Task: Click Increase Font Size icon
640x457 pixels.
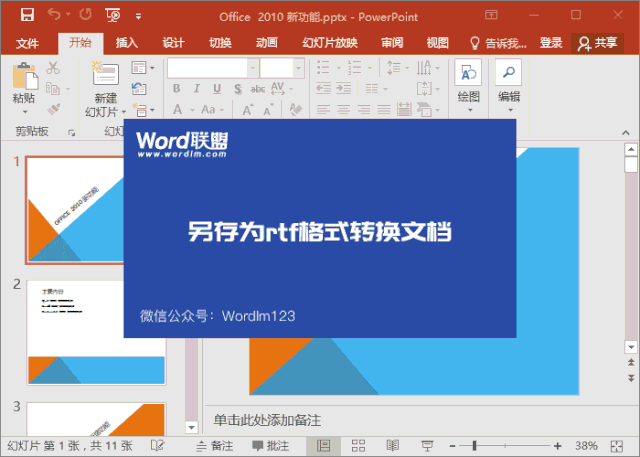Action: 247,110
